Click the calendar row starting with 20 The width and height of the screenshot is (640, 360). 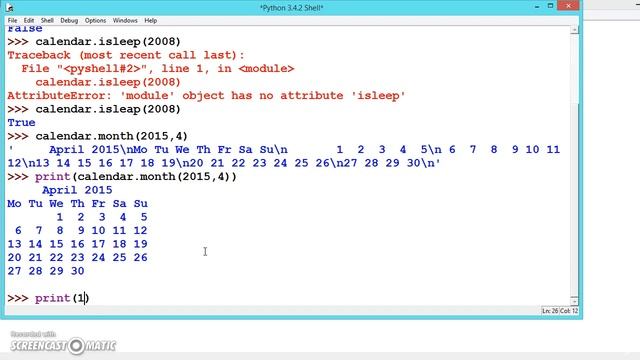pyautogui.click(x=78, y=257)
